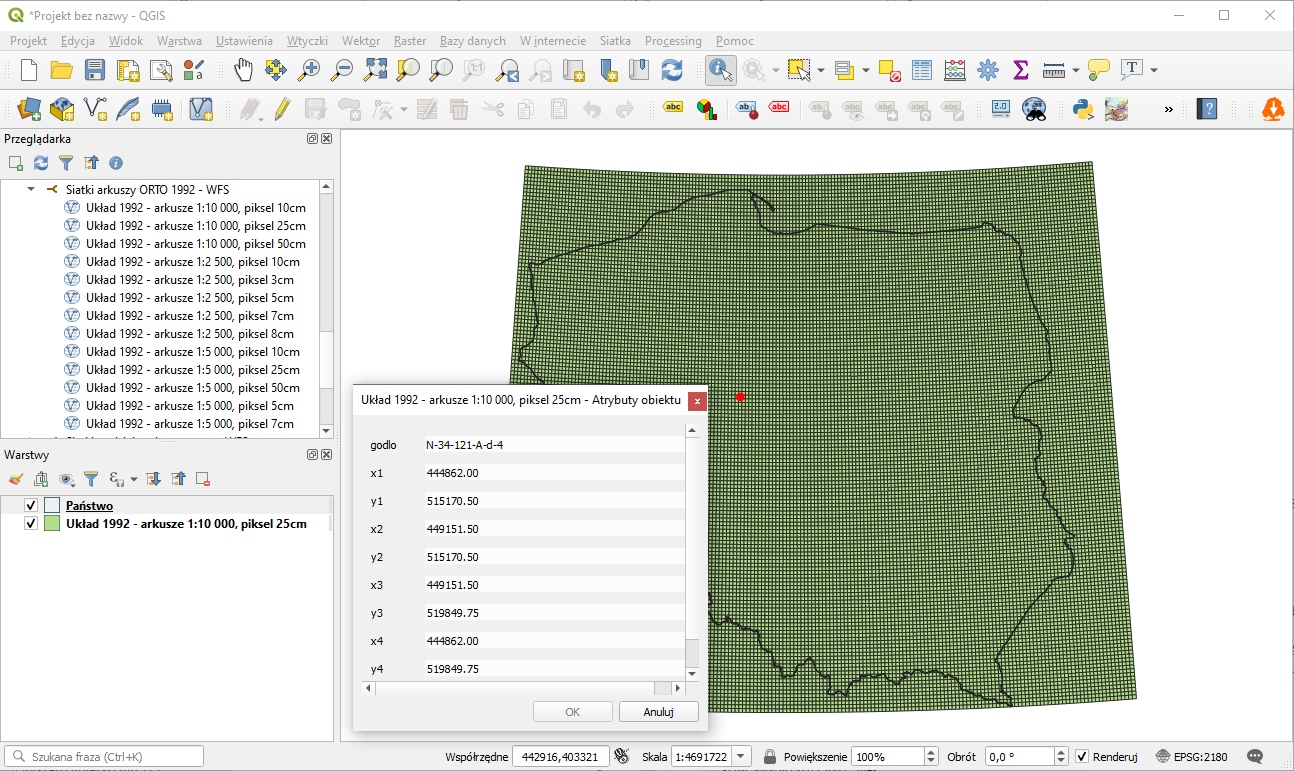This screenshot has width=1294, height=771.
Task: Click the EPSG:2180 projection button
Action: 1191,756
